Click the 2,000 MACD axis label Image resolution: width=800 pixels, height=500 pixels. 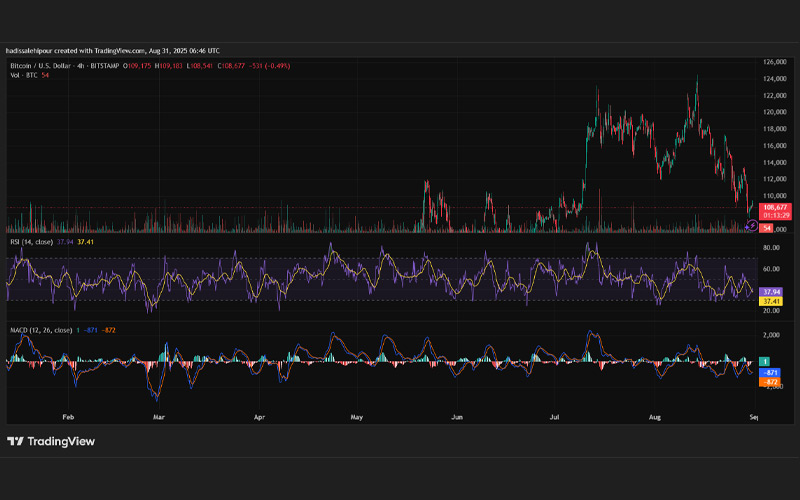(771, 335)
